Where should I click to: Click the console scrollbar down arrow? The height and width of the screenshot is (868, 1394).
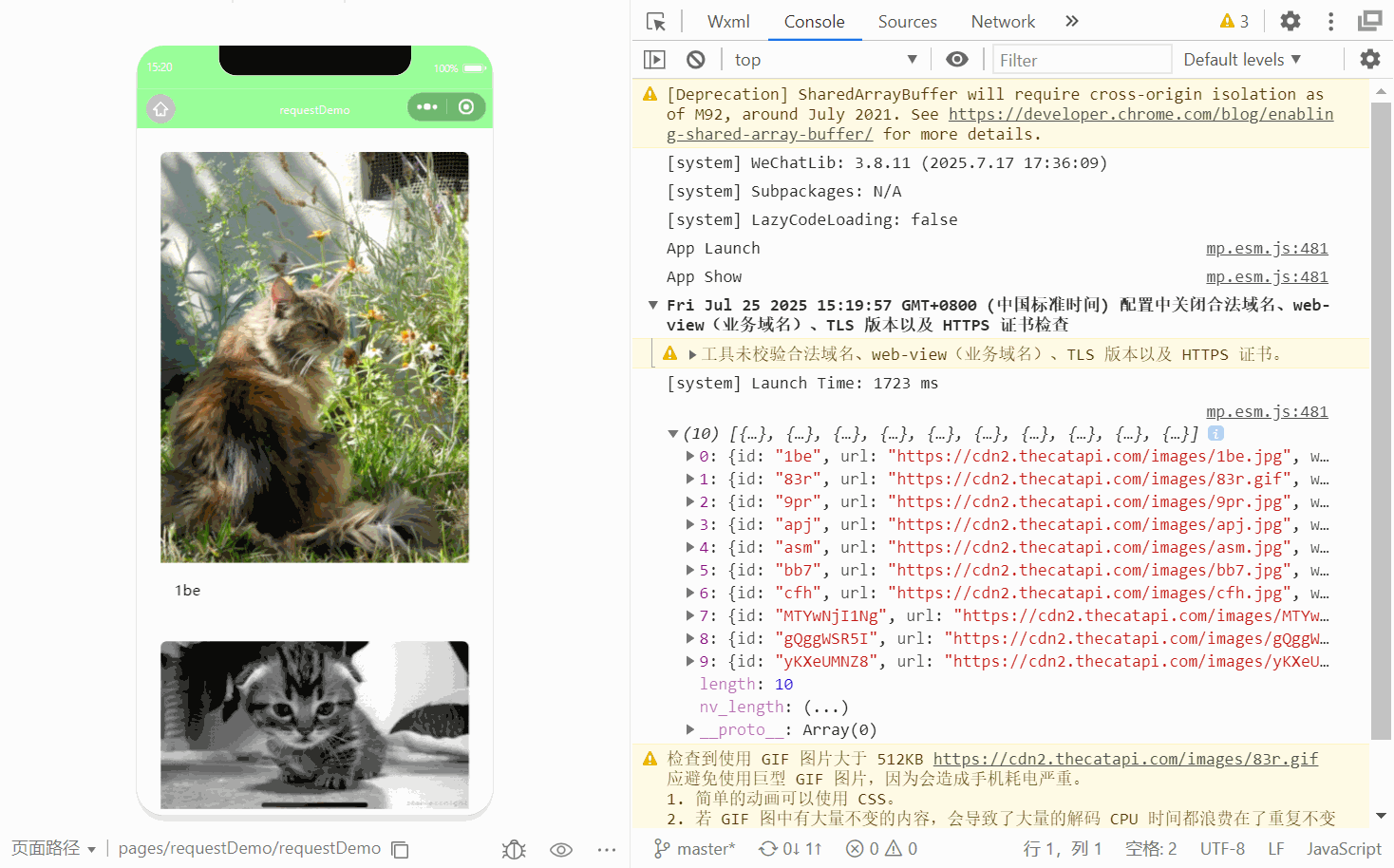1381,816
